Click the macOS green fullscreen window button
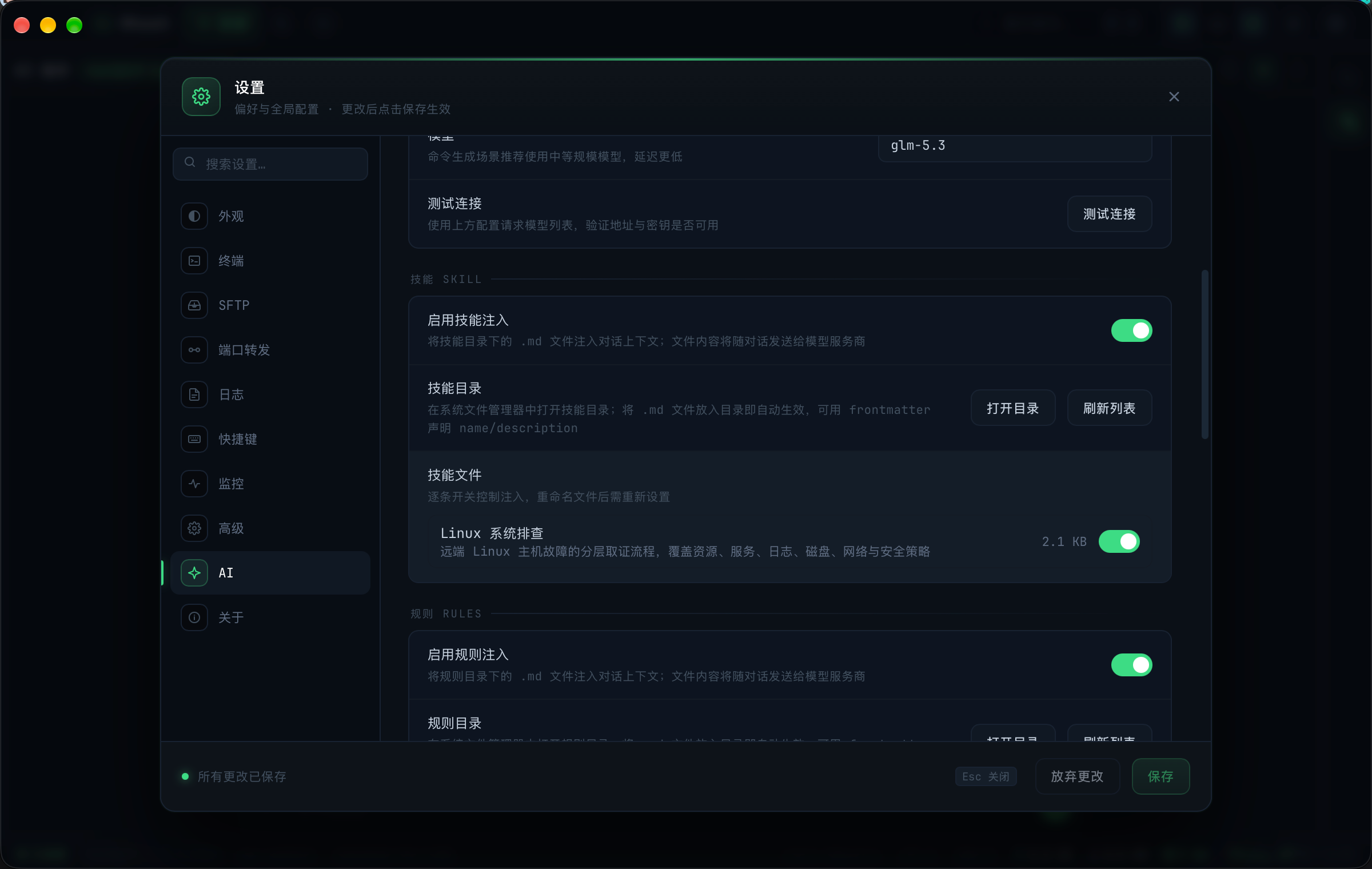 tap(74, 25)
